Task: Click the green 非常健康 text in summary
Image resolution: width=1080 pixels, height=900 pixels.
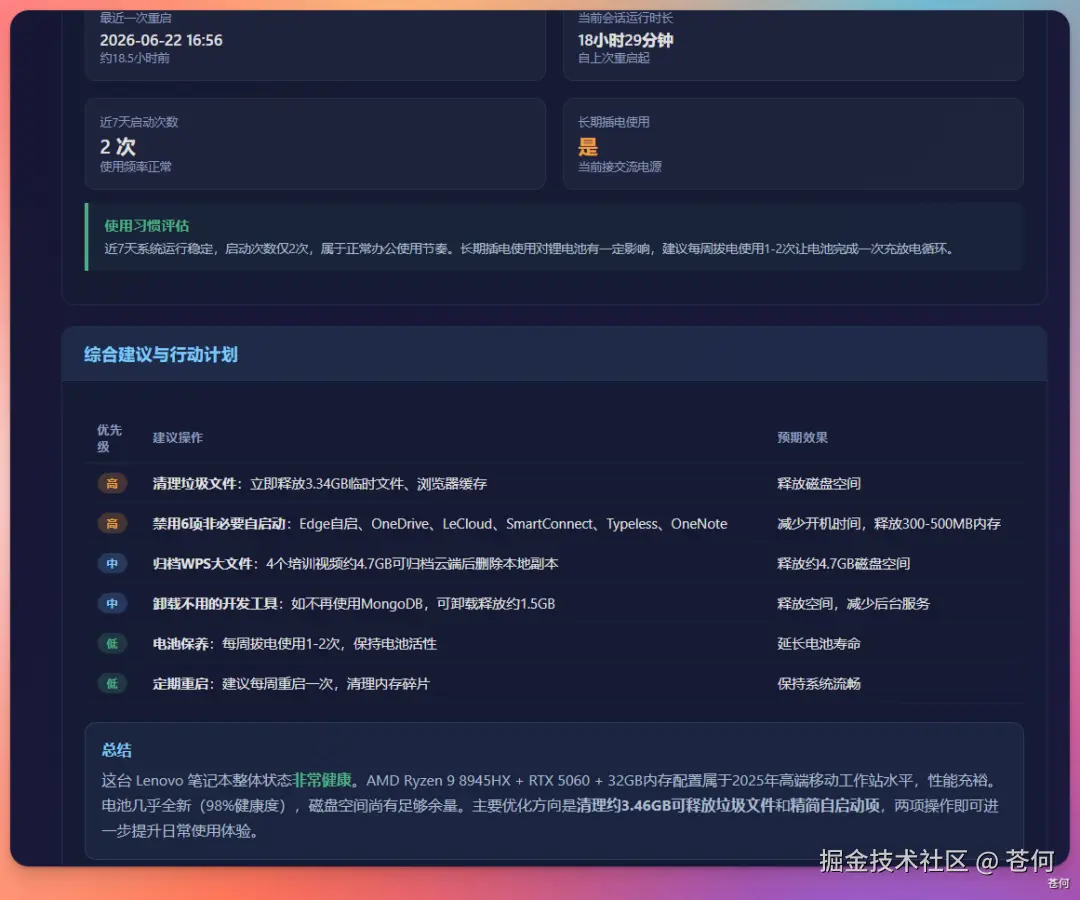Action: click(x=322, y=780)
